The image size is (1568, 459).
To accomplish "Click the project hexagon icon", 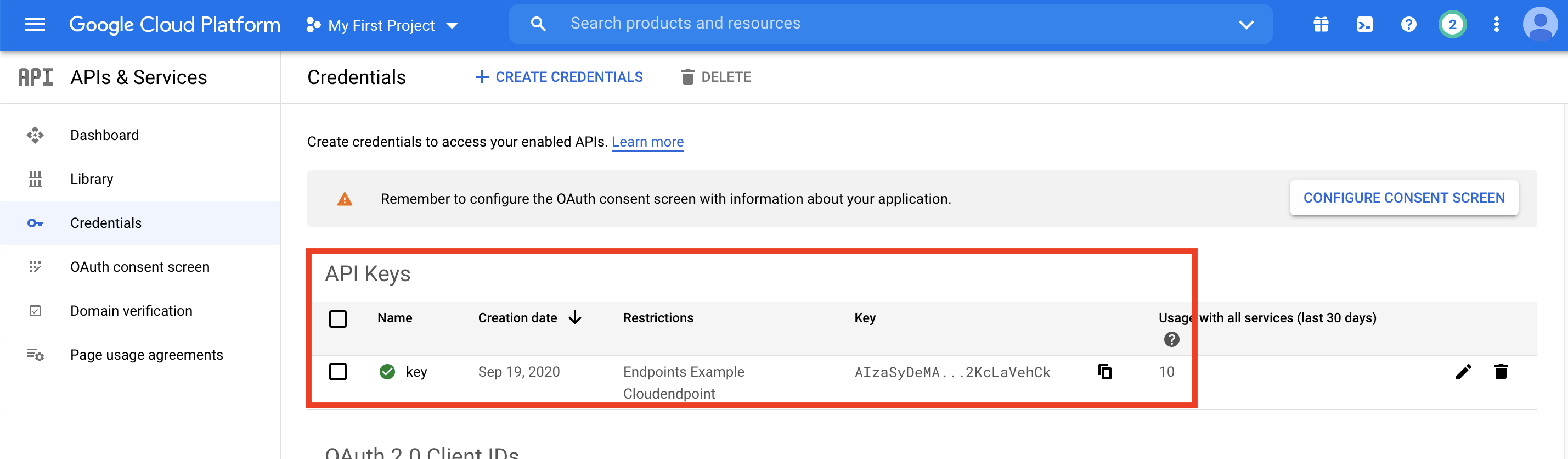I will click(x=313, y=25).
